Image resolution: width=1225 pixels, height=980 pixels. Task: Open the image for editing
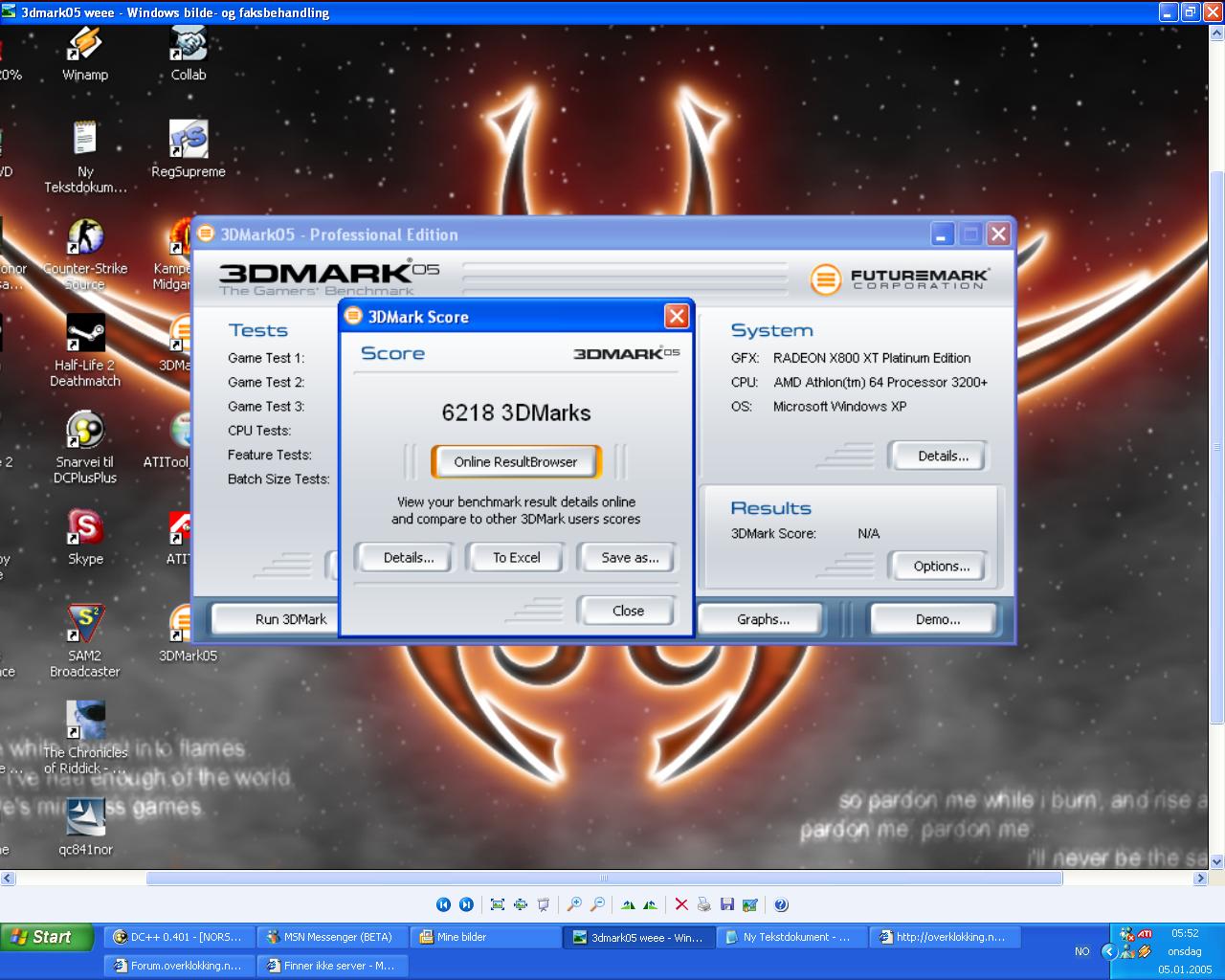[x=750, y=904]
